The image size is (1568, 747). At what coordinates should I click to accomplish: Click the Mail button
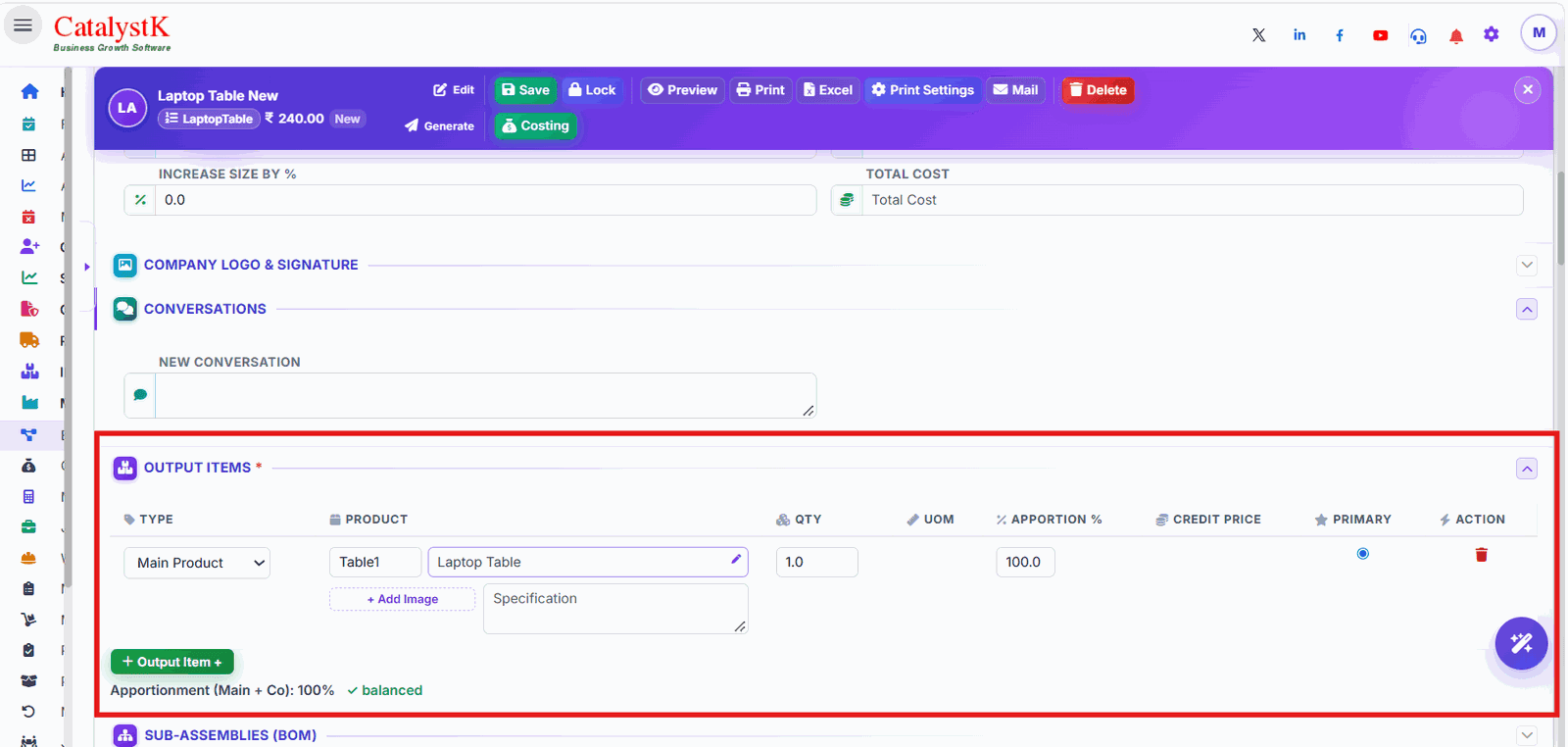tap(1015, 90)
